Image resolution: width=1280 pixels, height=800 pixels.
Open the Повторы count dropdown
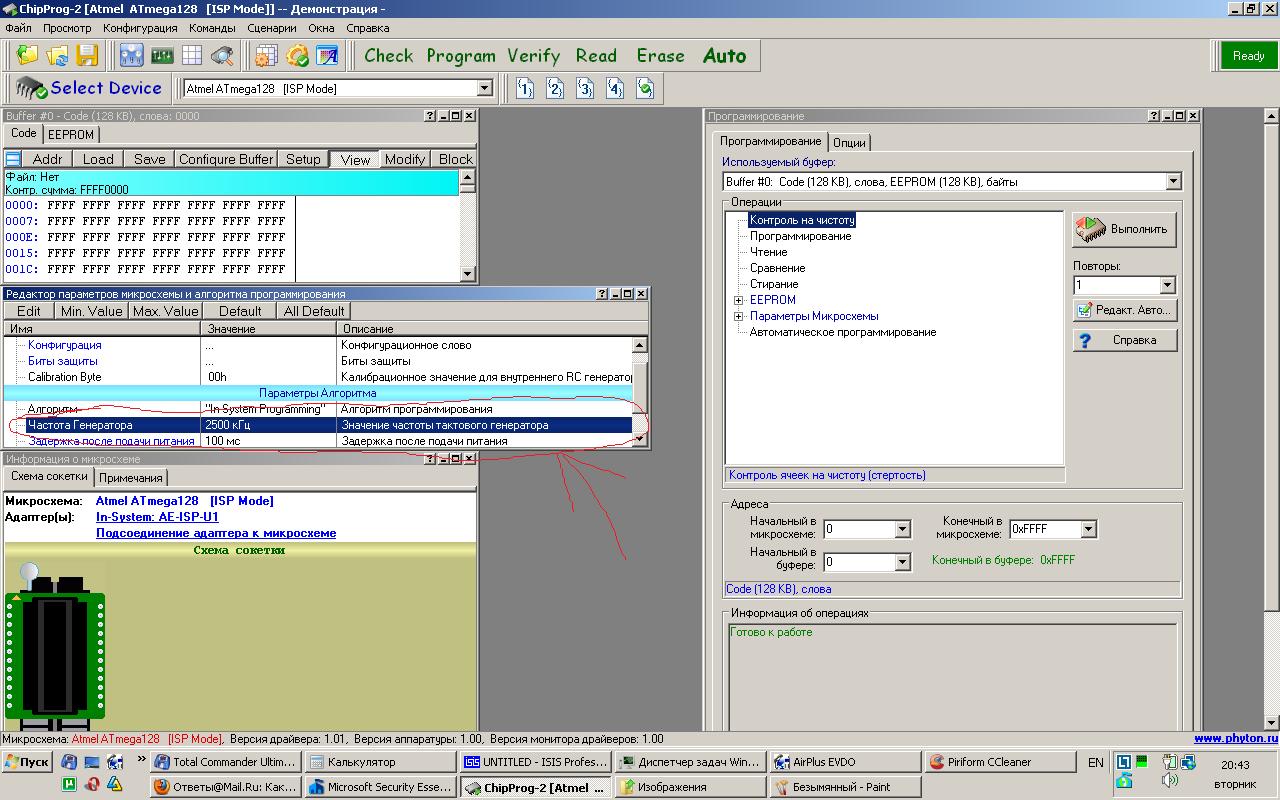tap(1167, 285)
